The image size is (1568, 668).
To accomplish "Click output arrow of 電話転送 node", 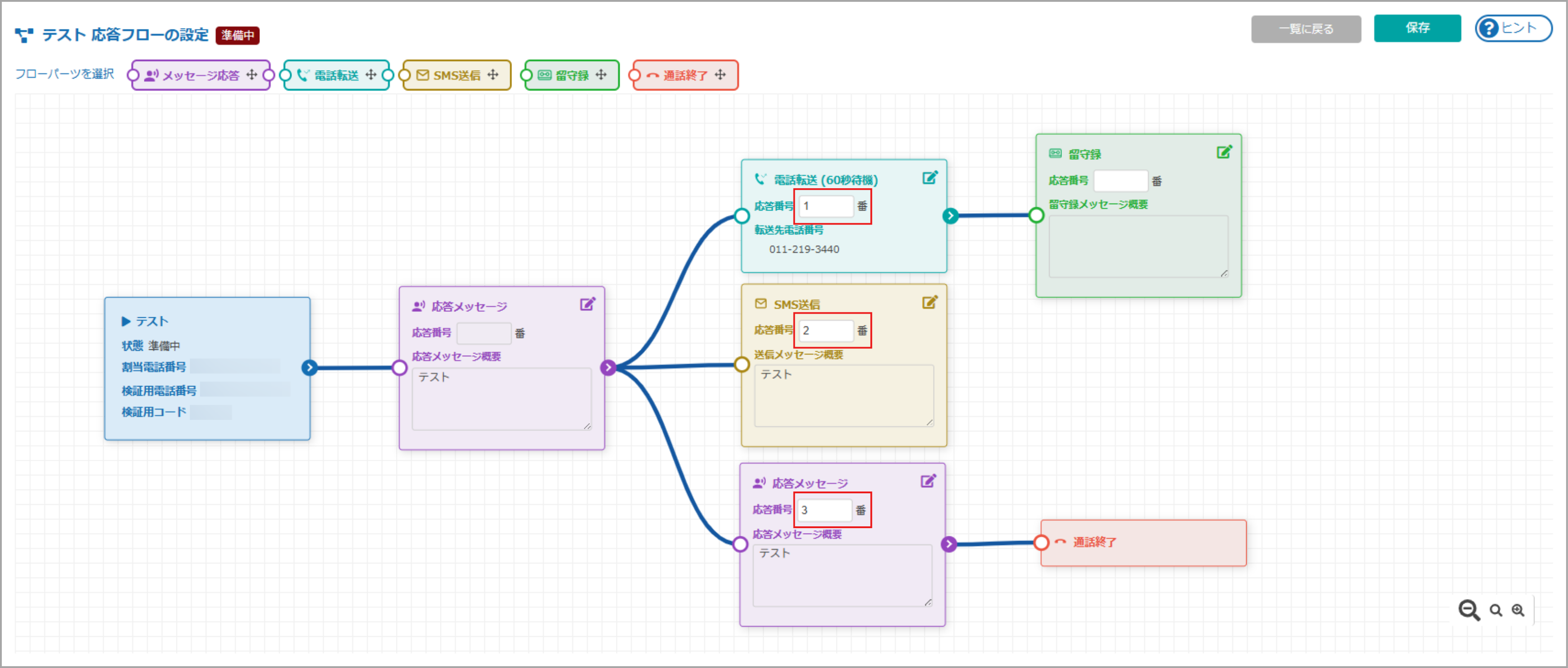I will pyautogui.click(x=950, y=215).
